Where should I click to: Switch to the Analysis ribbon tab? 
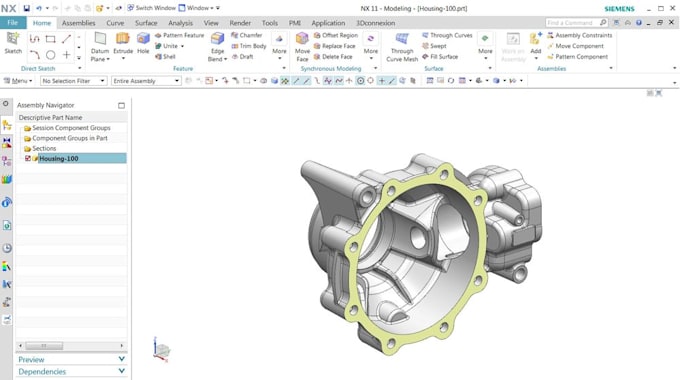click(180, 23)
